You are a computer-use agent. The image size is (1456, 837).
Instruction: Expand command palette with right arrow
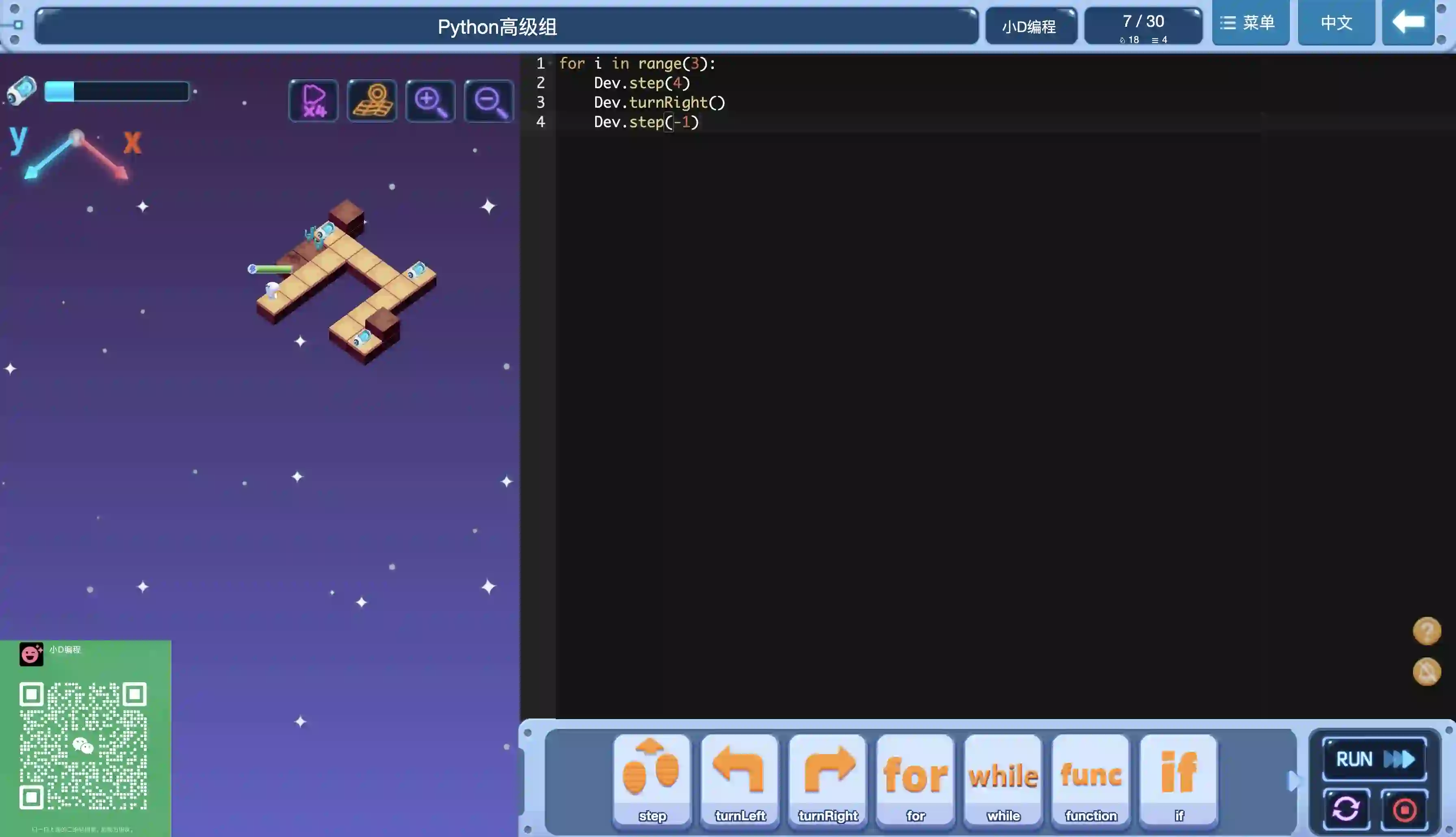click(1293, 781)
